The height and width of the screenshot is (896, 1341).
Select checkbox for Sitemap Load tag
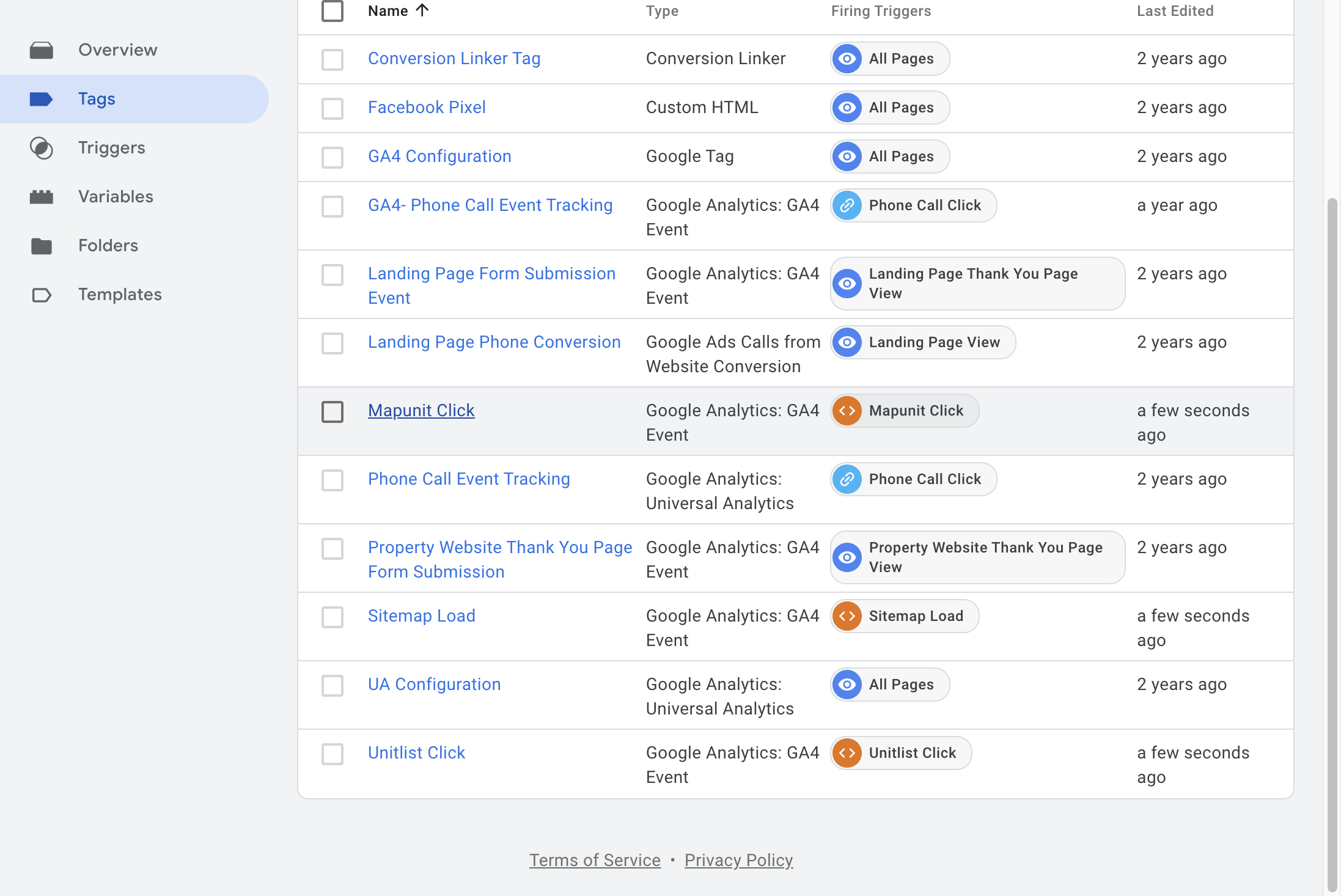[x=332, y=617]
